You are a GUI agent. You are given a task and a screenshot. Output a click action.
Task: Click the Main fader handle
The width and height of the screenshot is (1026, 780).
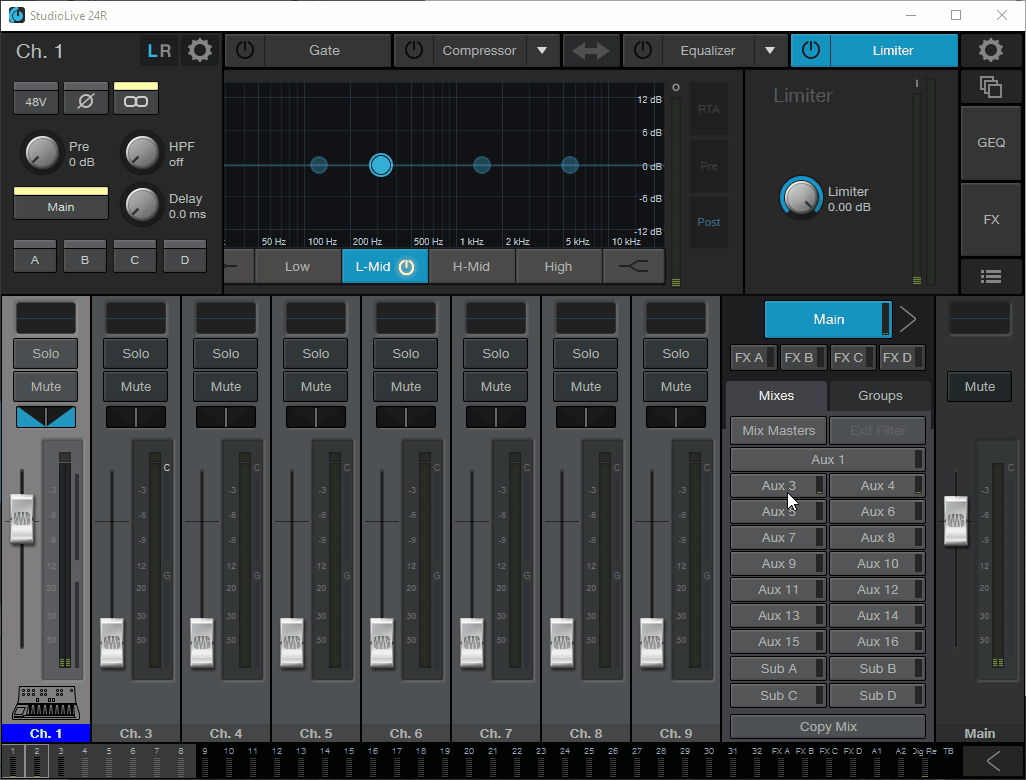pos(957,520)
